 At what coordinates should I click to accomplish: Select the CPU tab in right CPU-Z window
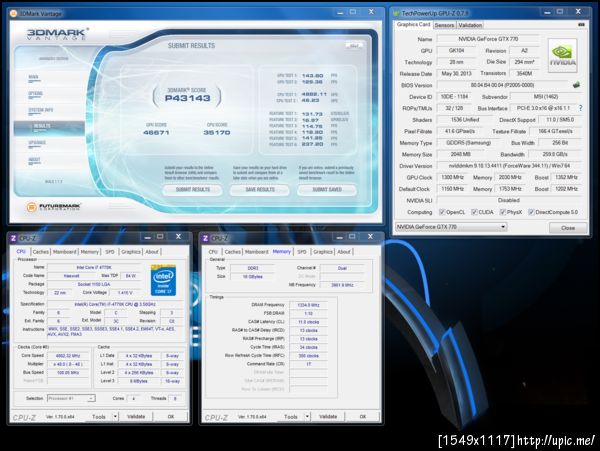pyautogui.click(x=213, y=252)
